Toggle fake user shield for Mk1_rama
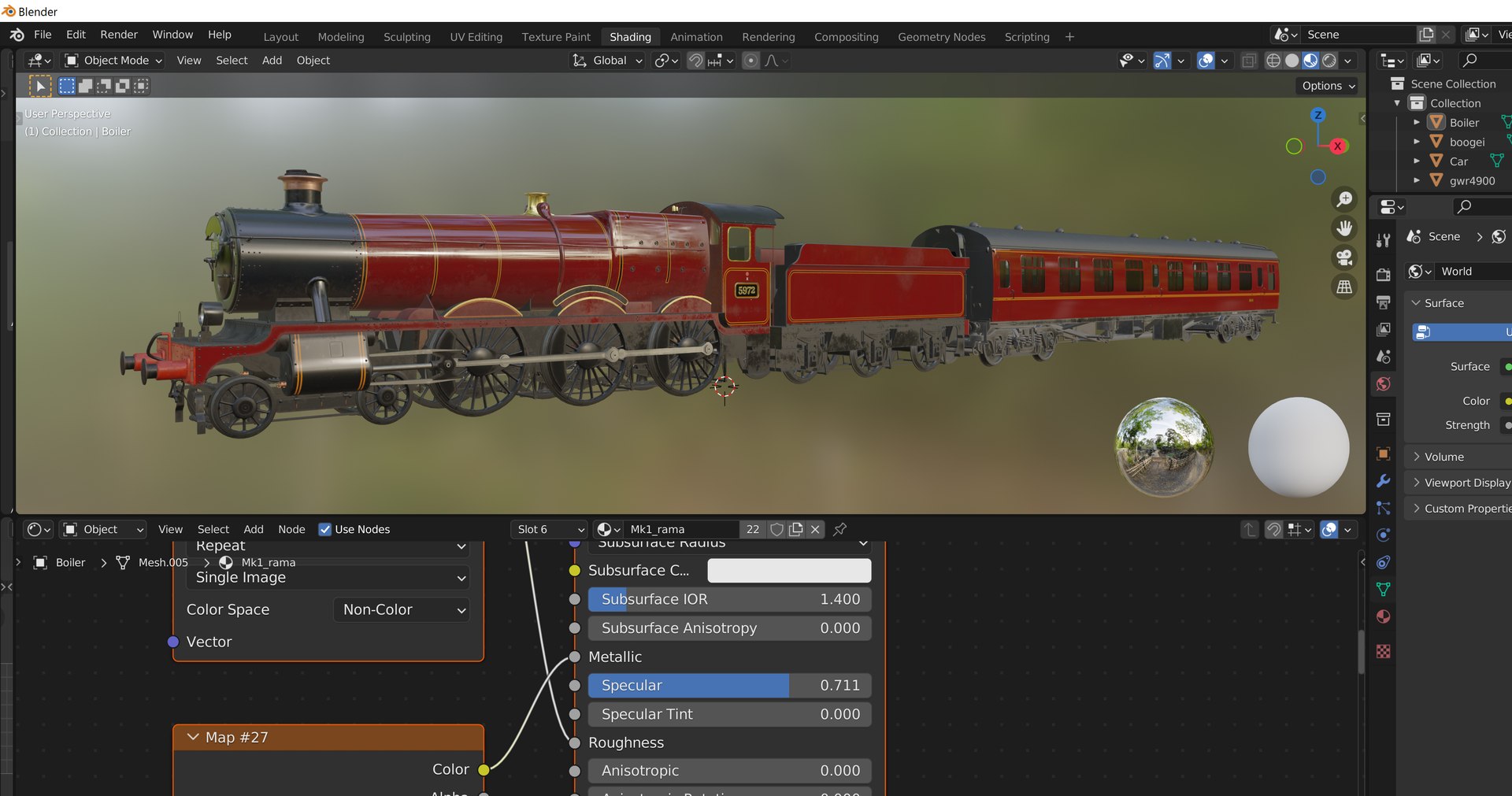Screen dimensions: 1512x796 [x=776, y=529]
